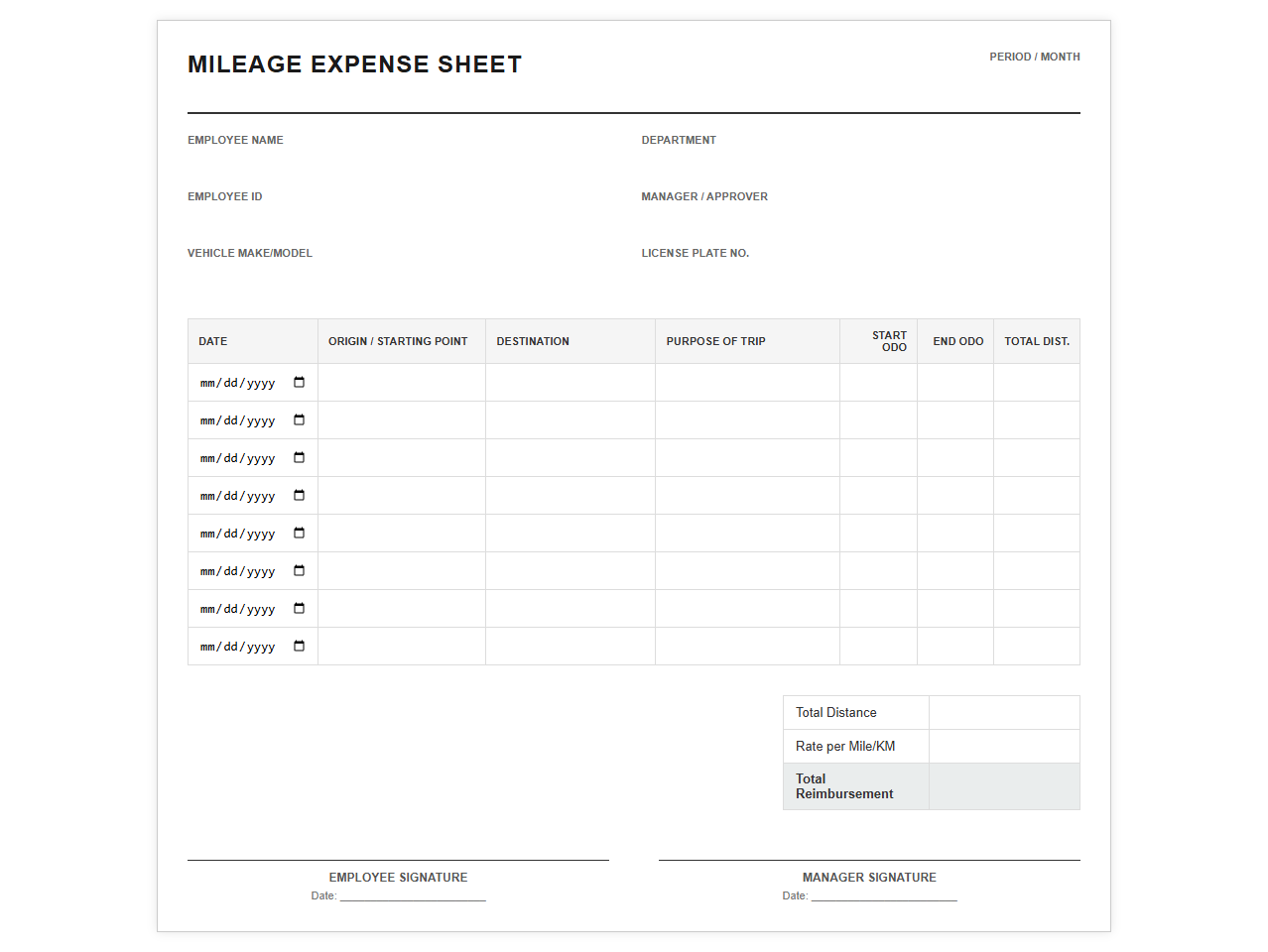Click the Department field
The image size is (1268, 952).
(860, 161)
